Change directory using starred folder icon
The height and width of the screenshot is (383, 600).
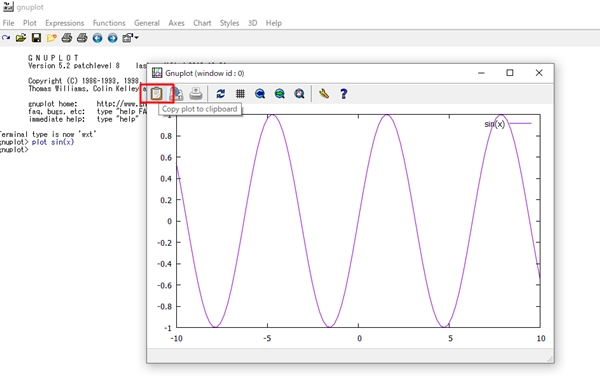tap(51, 38)
